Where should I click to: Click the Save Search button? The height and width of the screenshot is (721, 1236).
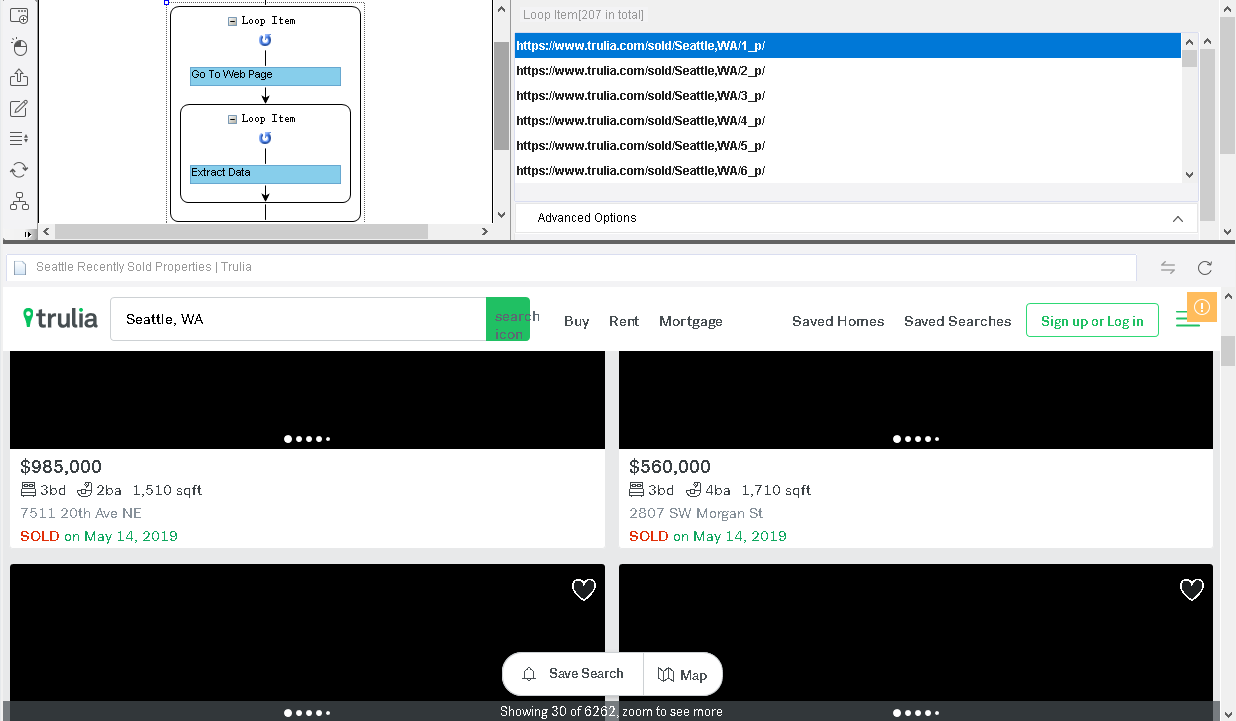click(573, 674)
